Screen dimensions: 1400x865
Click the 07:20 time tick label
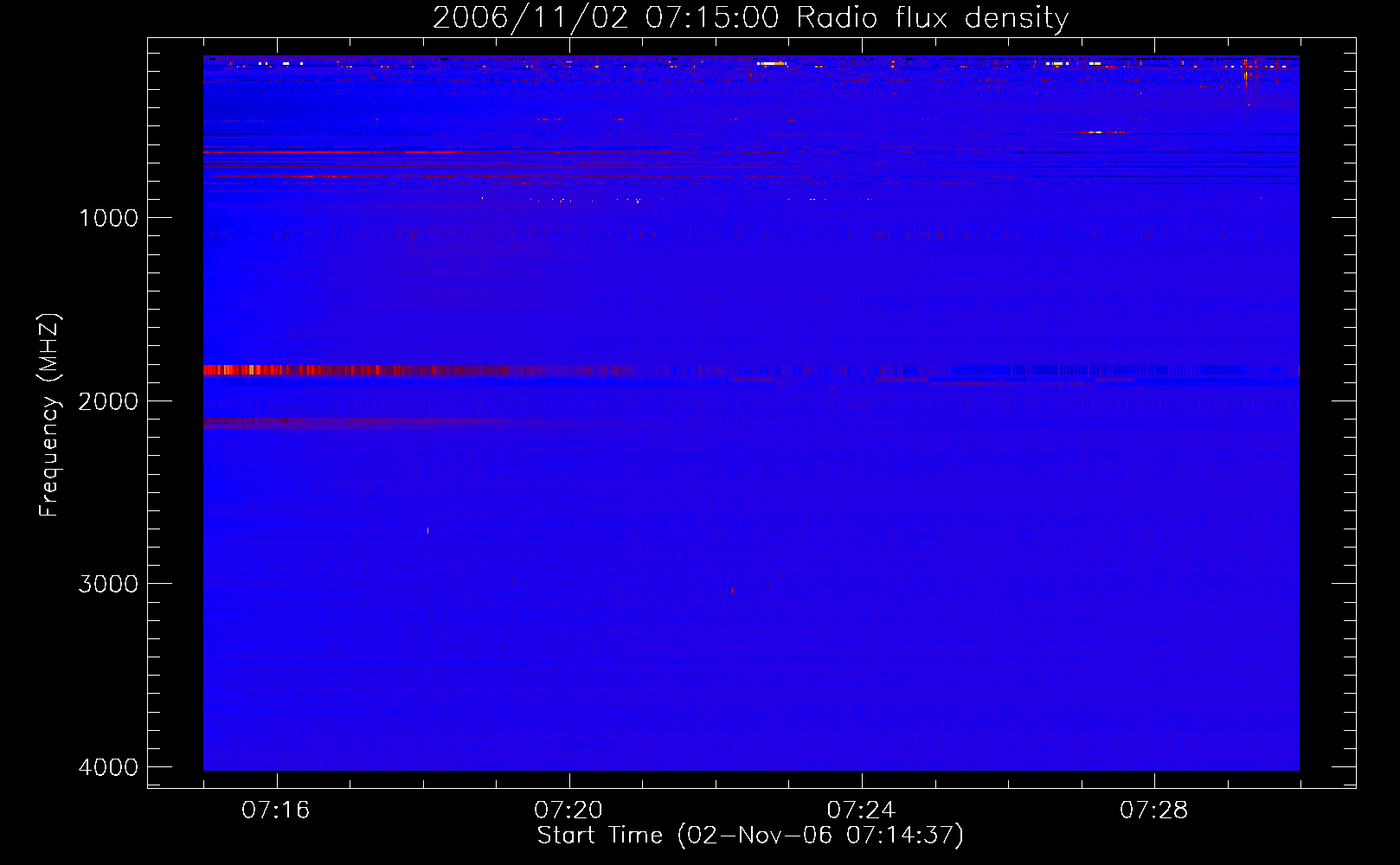pyautogui.click(x=568, y=811)
